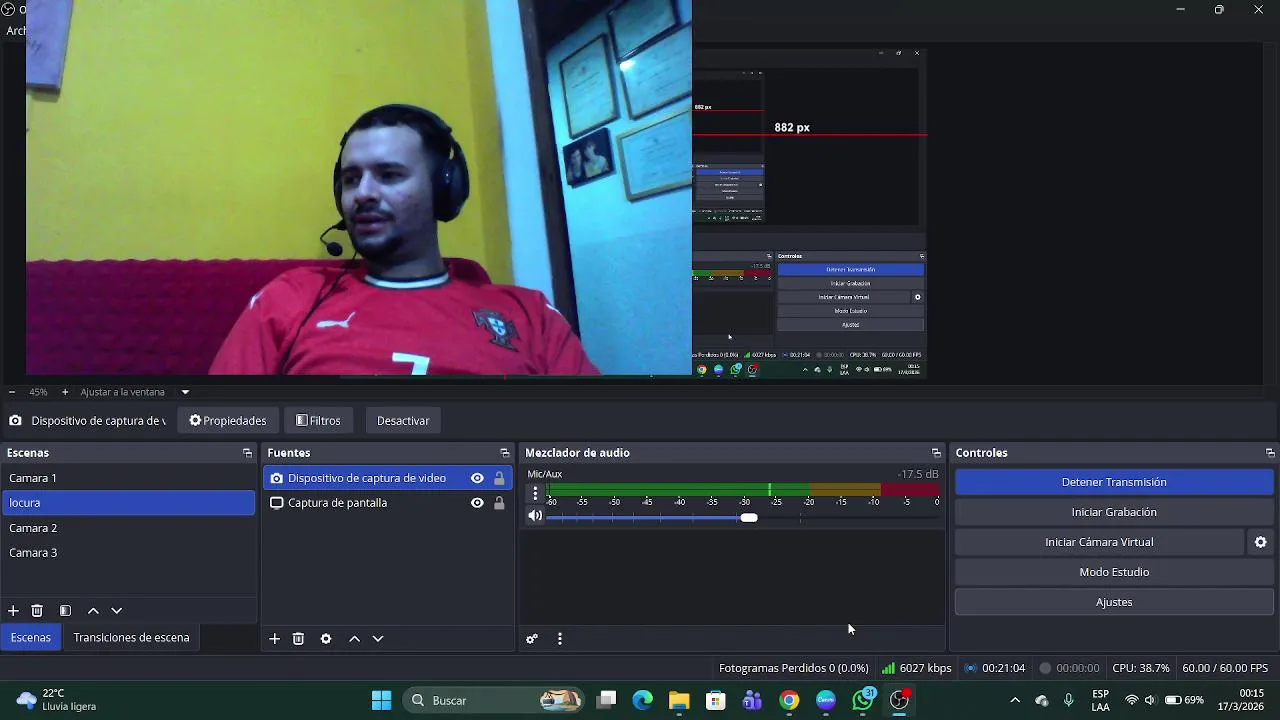Add a new scene with the plus icon

tap(13, 610)
